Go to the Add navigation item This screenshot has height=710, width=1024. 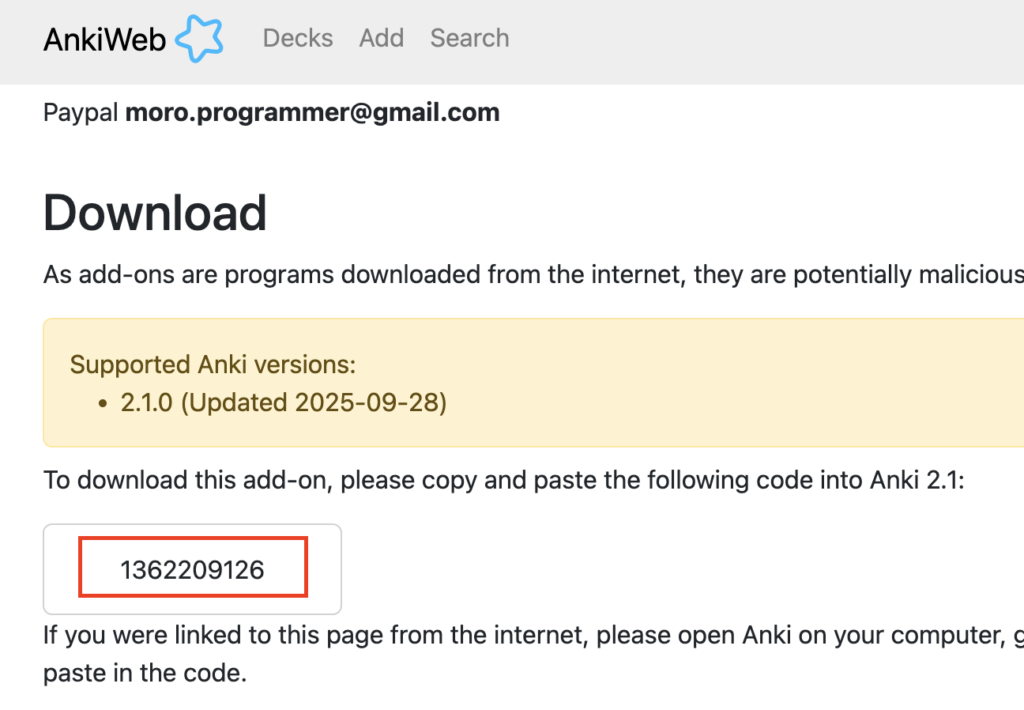click(x=381, y=38)
